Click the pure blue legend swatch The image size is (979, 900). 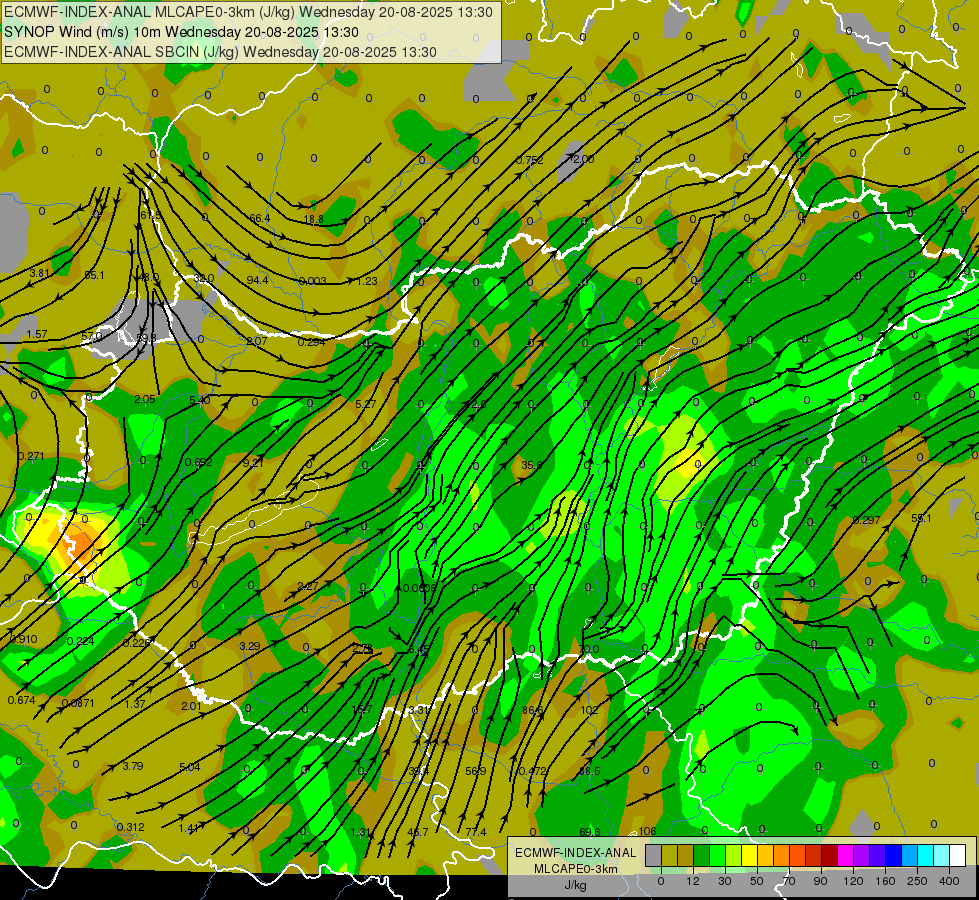pyautogui.click(x=894, y=855)
